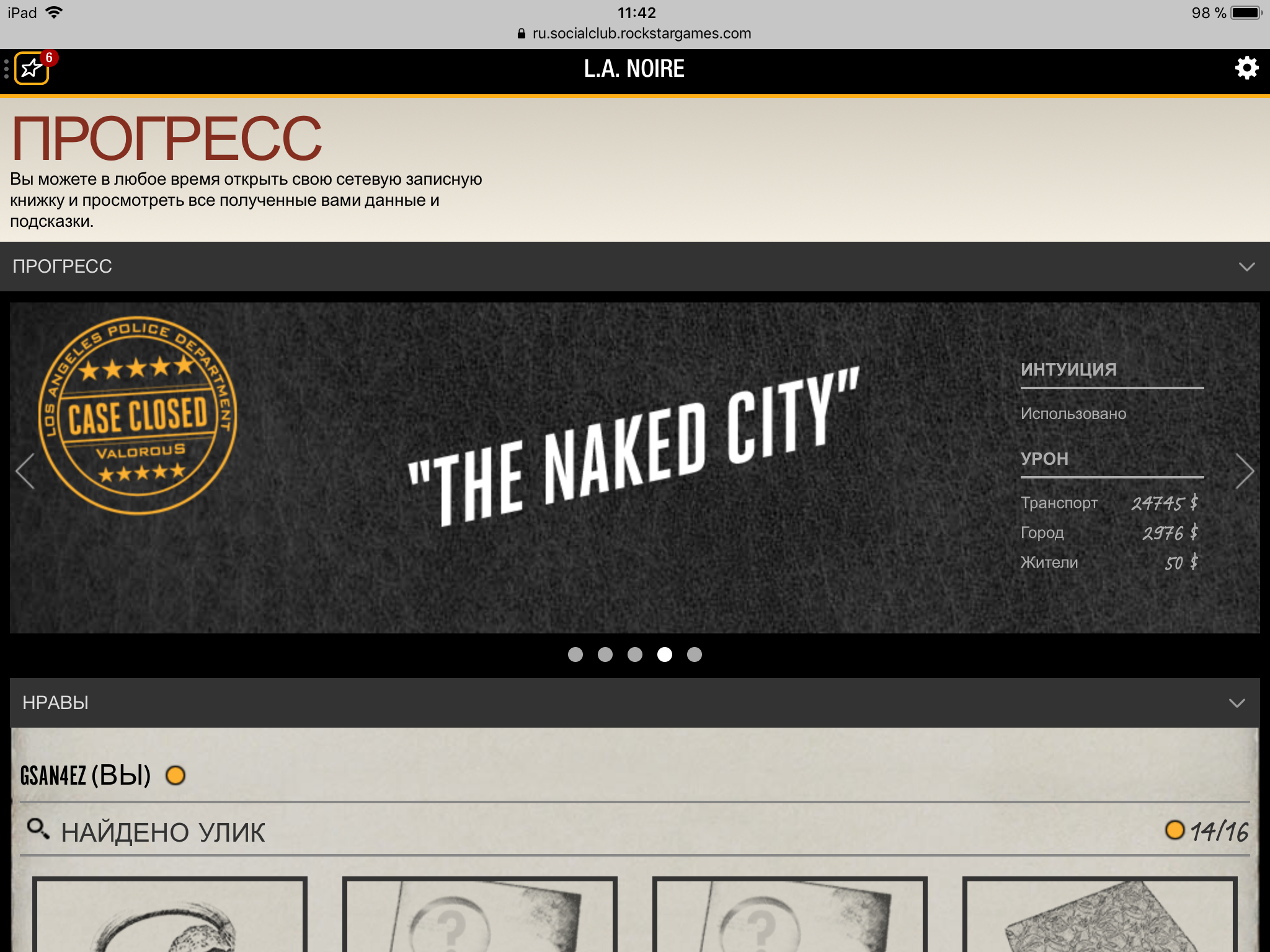Screen dimensions: 1270x952
Task: Expand the НРАВЫ section chevron
Action: (1237, 703)
